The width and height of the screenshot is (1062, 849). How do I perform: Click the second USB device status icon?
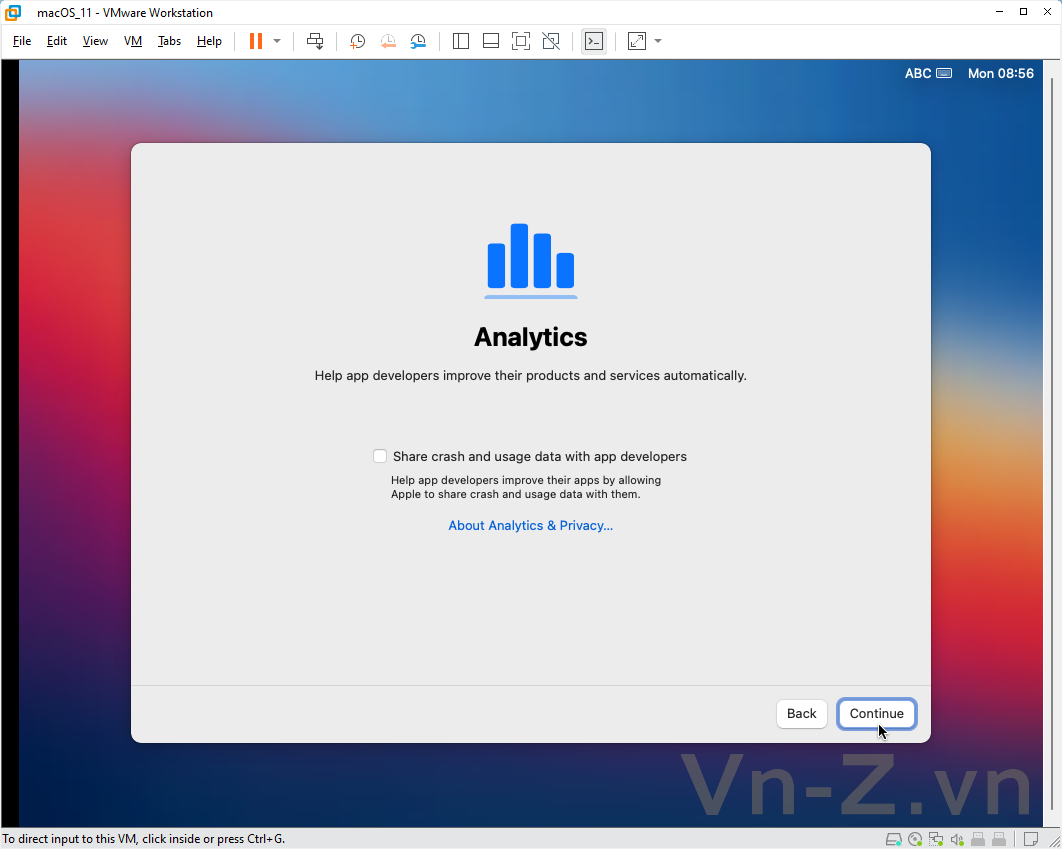pyautogui.click(x=998, y=840)
